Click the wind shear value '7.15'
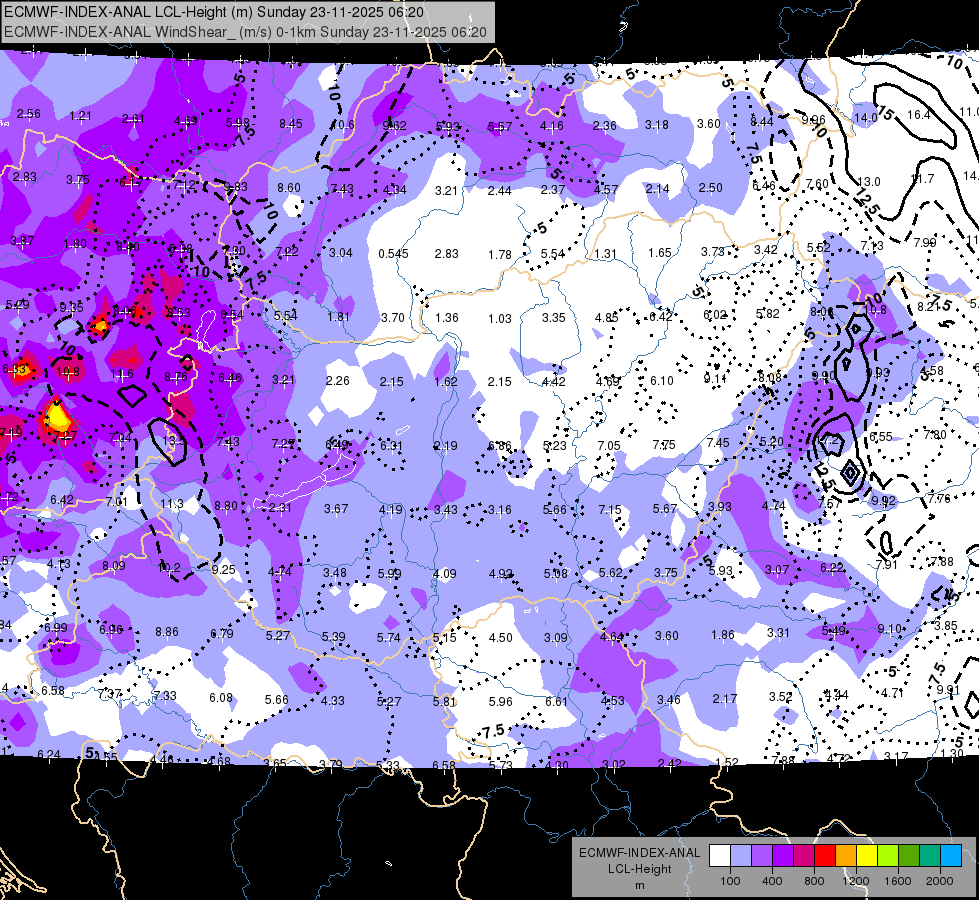This screenshot has height=900, width=979. coord(610,510)
